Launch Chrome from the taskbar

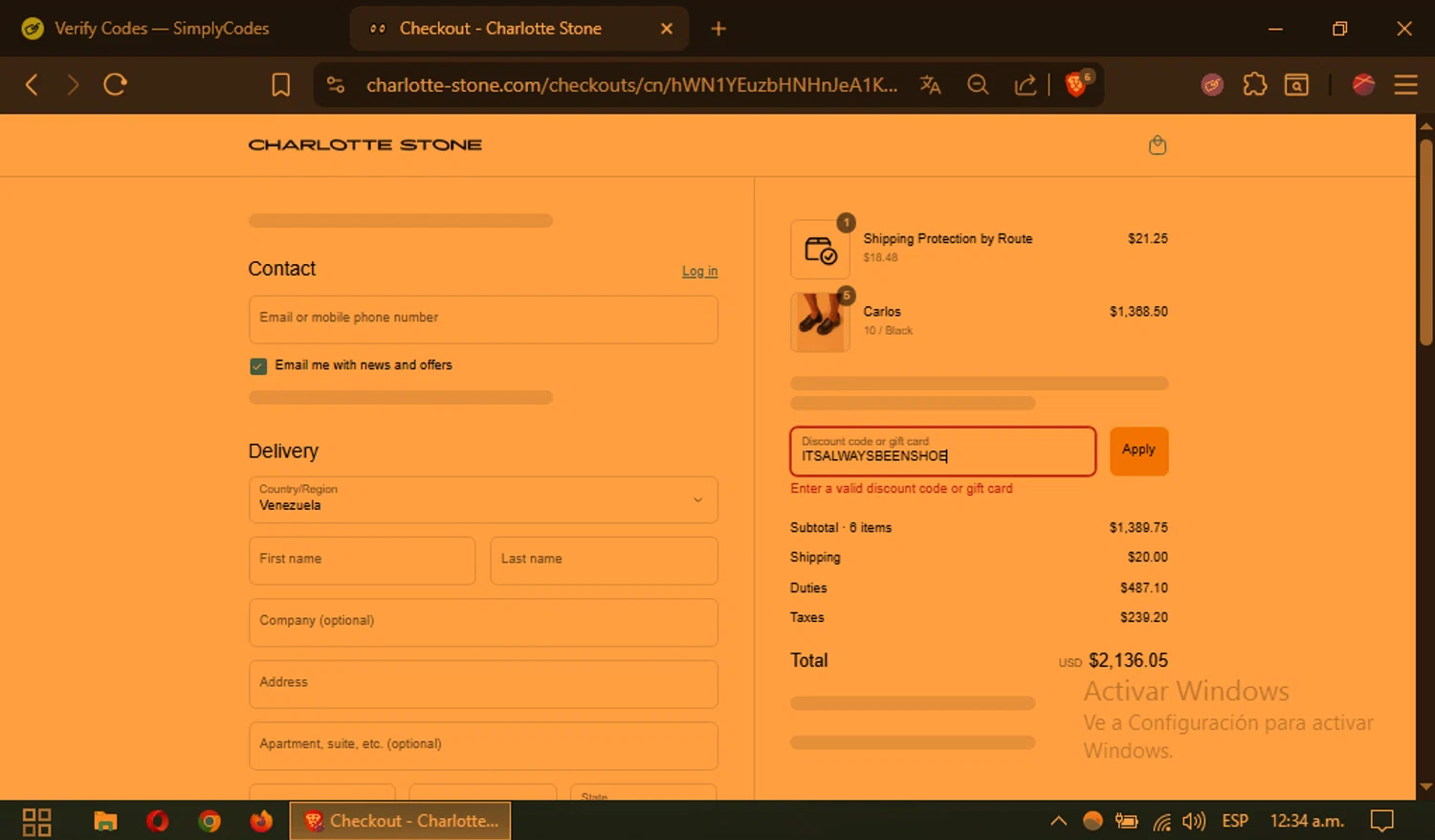[210, 821]
